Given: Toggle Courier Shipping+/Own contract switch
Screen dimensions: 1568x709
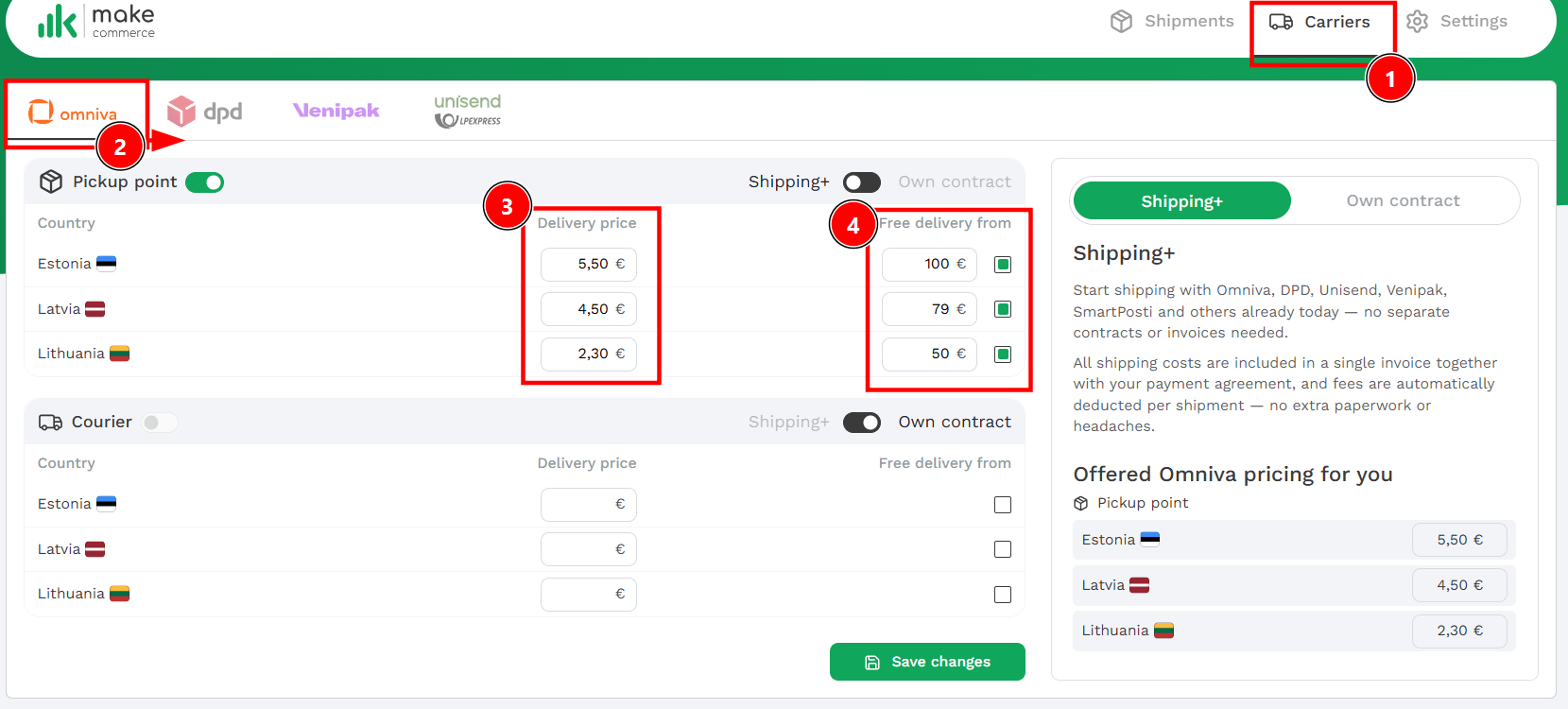Looking at the screenshot, I should (x=861, y=423).
